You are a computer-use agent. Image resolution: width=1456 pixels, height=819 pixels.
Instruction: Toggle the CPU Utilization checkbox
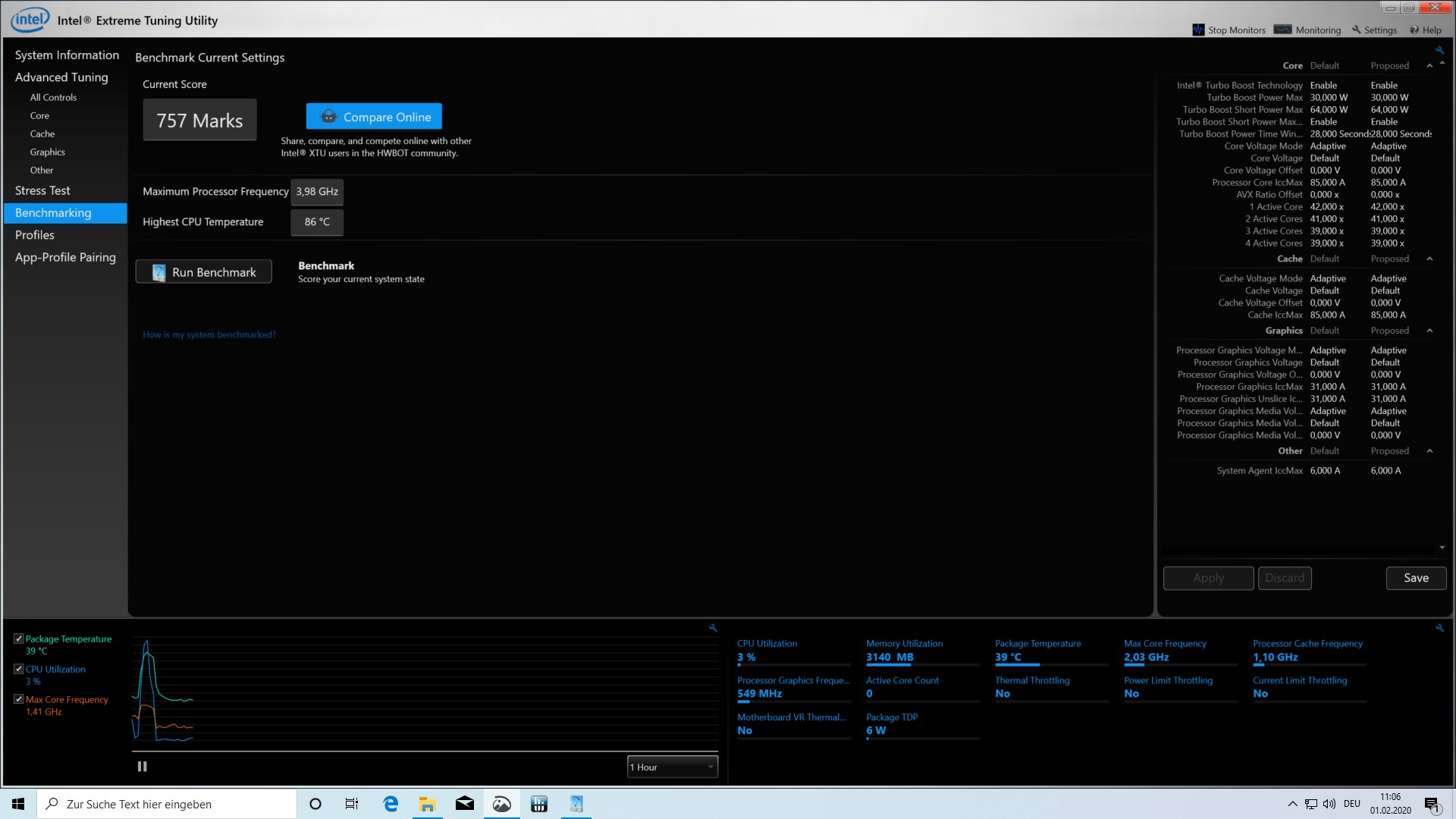19,670
